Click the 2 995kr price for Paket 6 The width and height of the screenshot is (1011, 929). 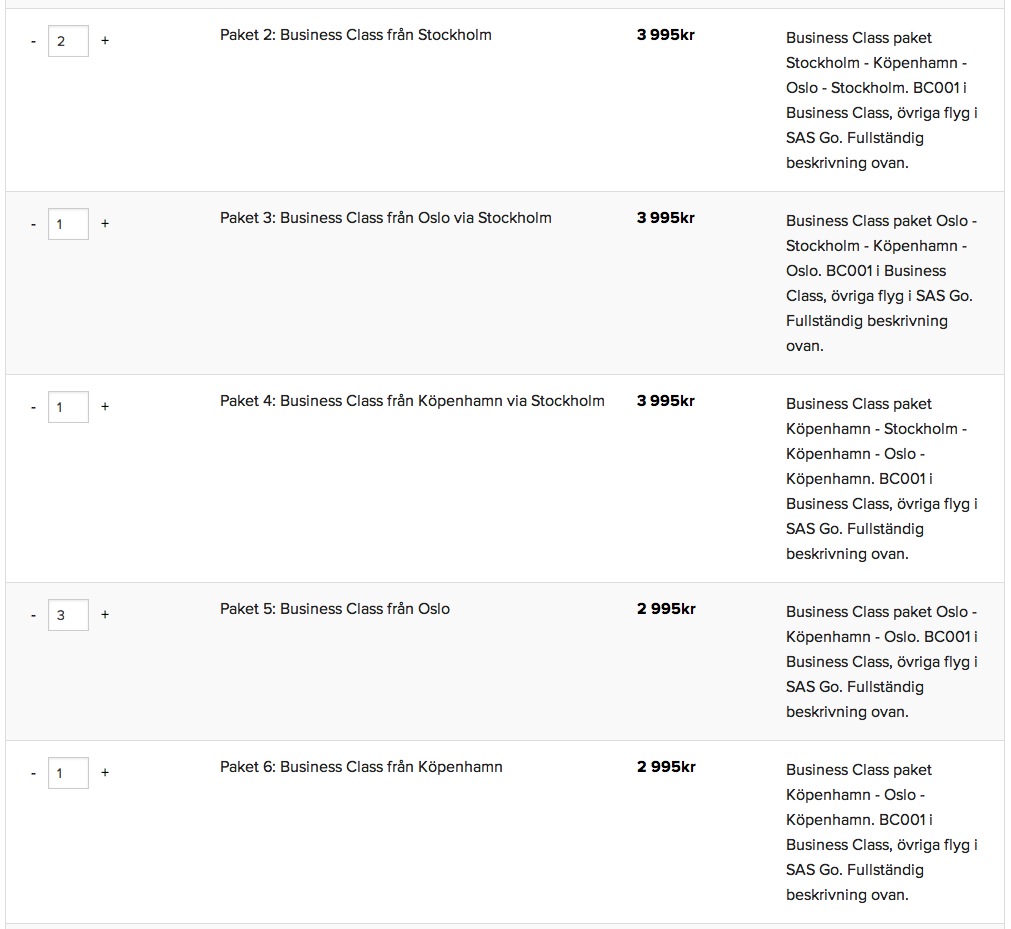pyautogui.click(x=665, y=767)
